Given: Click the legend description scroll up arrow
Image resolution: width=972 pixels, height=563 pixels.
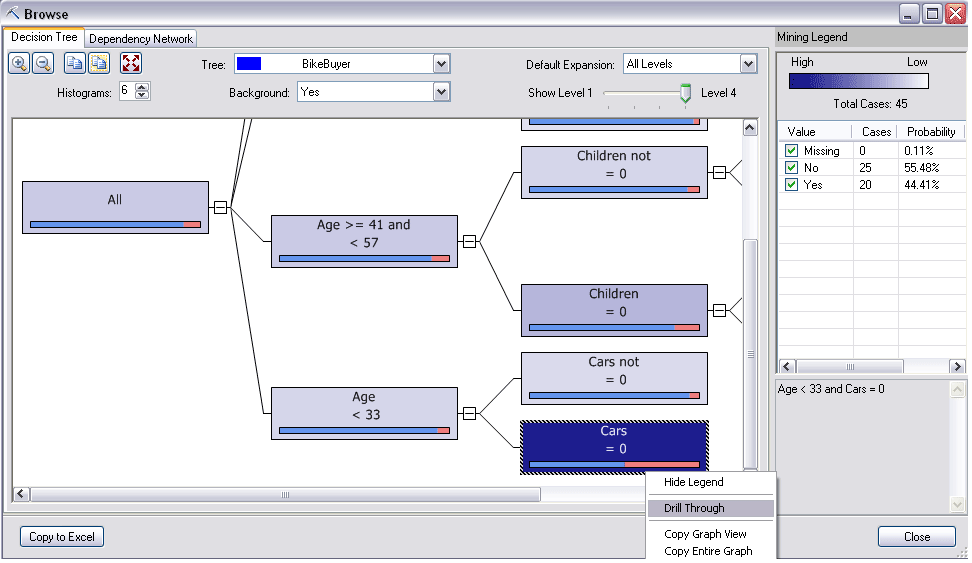Looking at the screenshot, I should pyautogui.click(x=957, y=389).
